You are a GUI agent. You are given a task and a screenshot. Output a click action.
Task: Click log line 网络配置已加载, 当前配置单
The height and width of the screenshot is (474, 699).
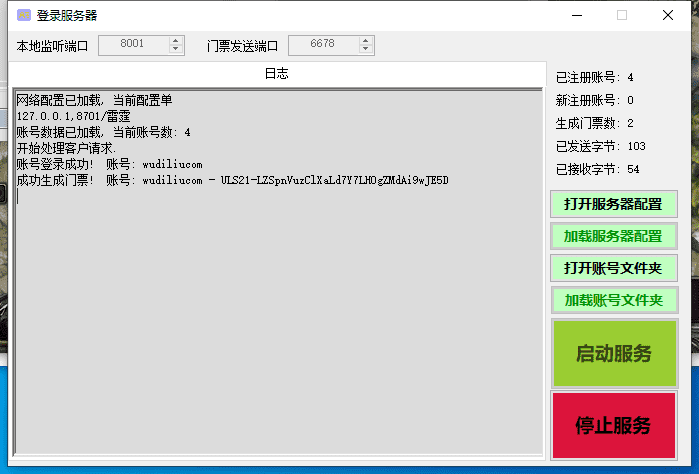tap(94, 100)
